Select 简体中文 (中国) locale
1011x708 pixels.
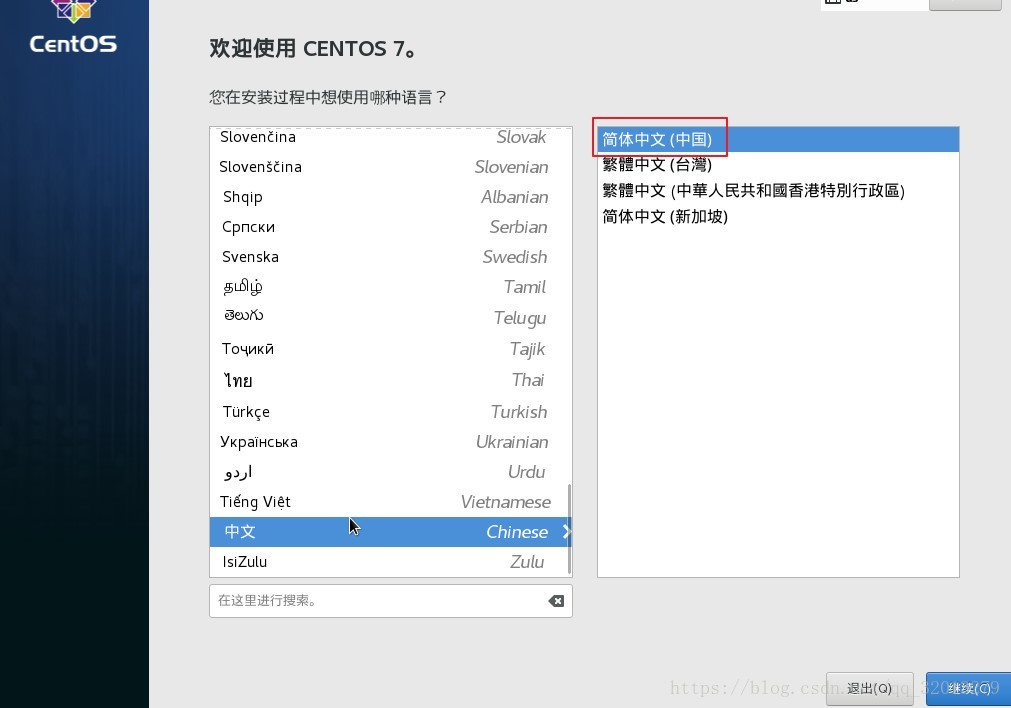[x=778, y=139]
